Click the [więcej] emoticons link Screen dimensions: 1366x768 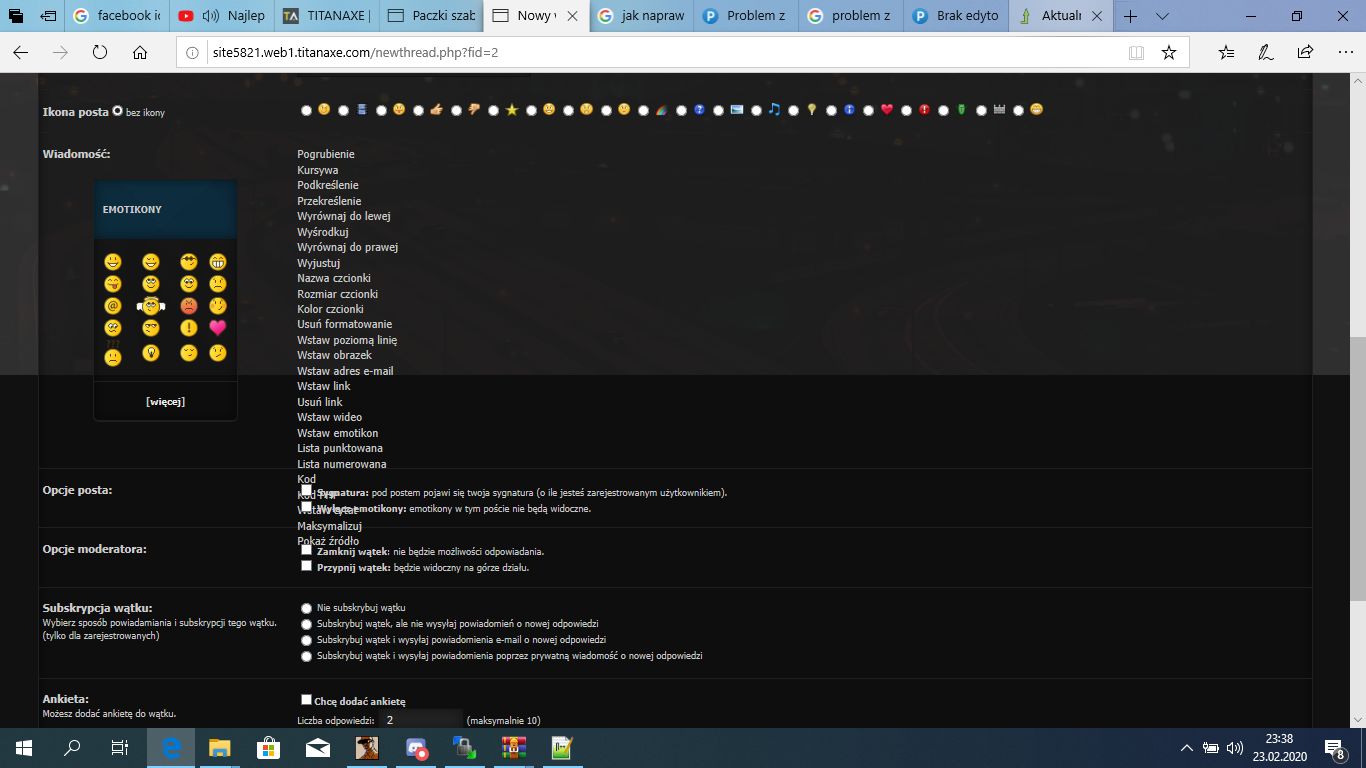tap(165, 402)
